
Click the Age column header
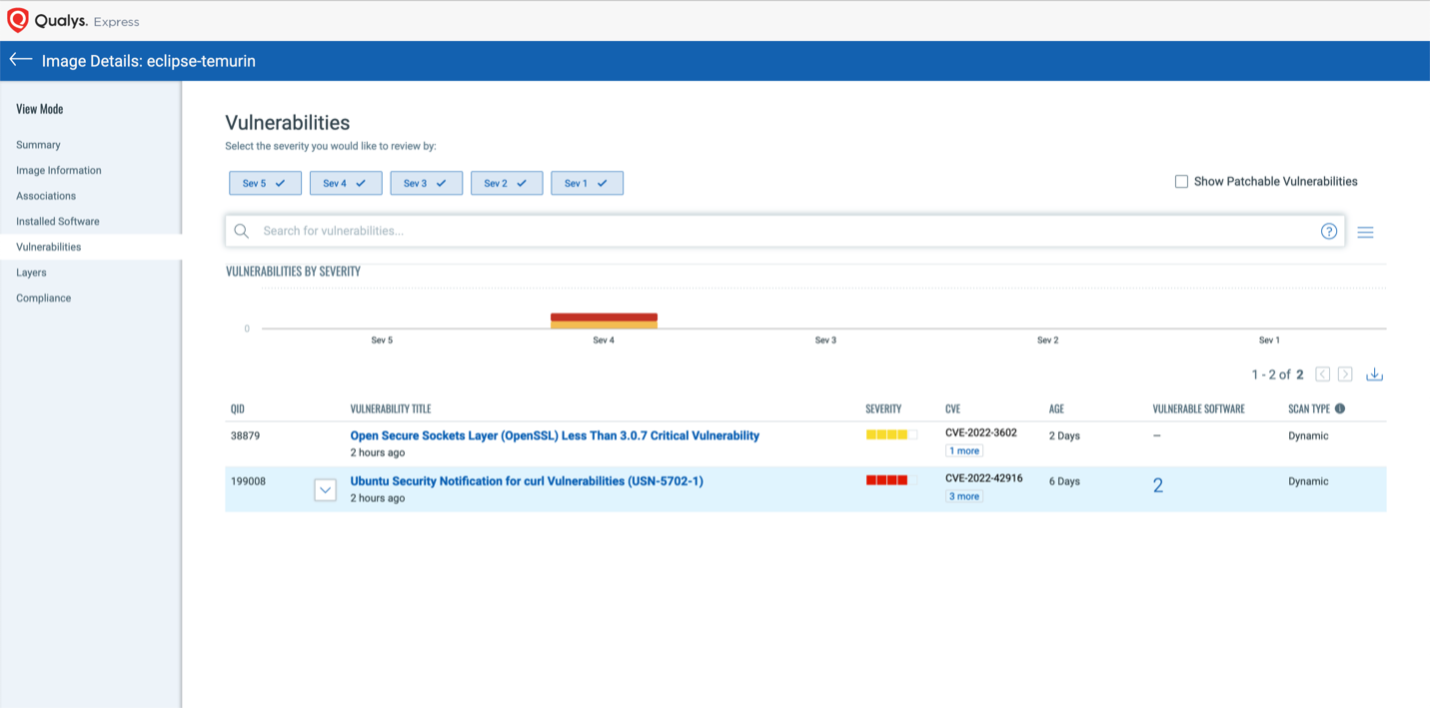[1056, 409]
